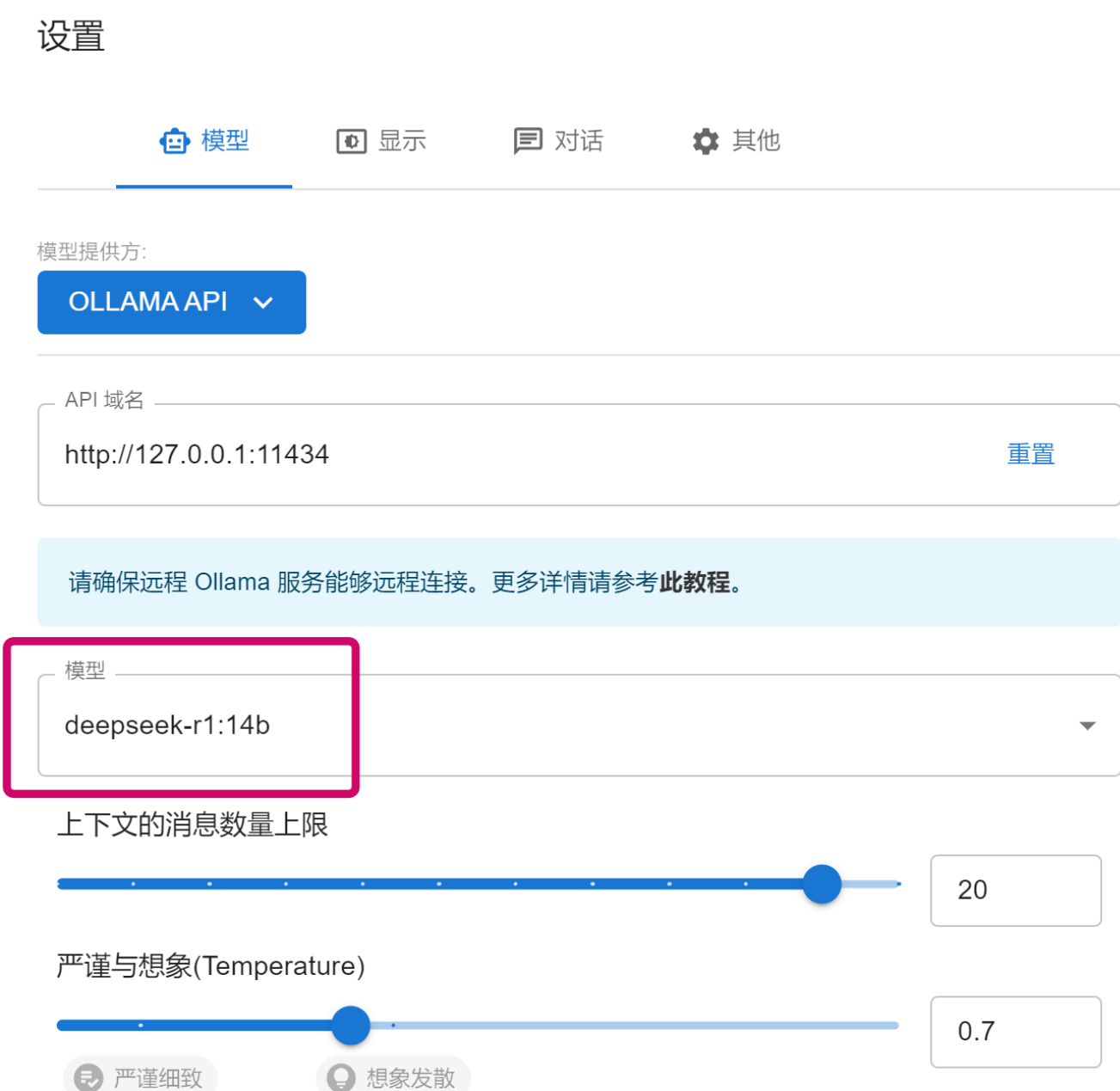Click the robot icon on the 模型 tab
Viewport: 1120px width, 1091px height.
(x=174, y=140)
